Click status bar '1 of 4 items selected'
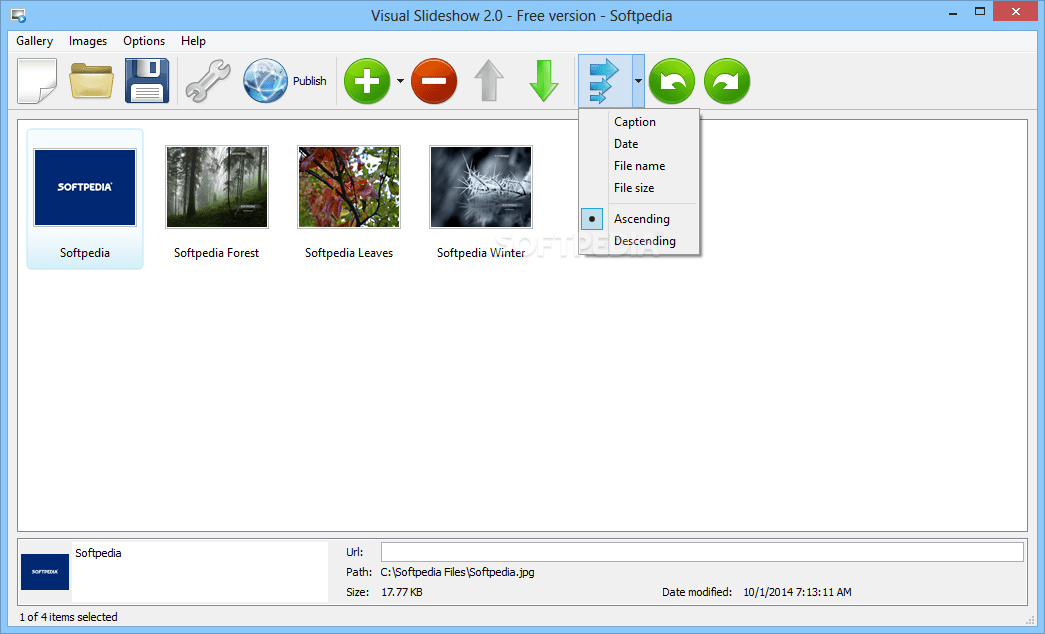The image size is (1045, 634). tap(68, 617)
